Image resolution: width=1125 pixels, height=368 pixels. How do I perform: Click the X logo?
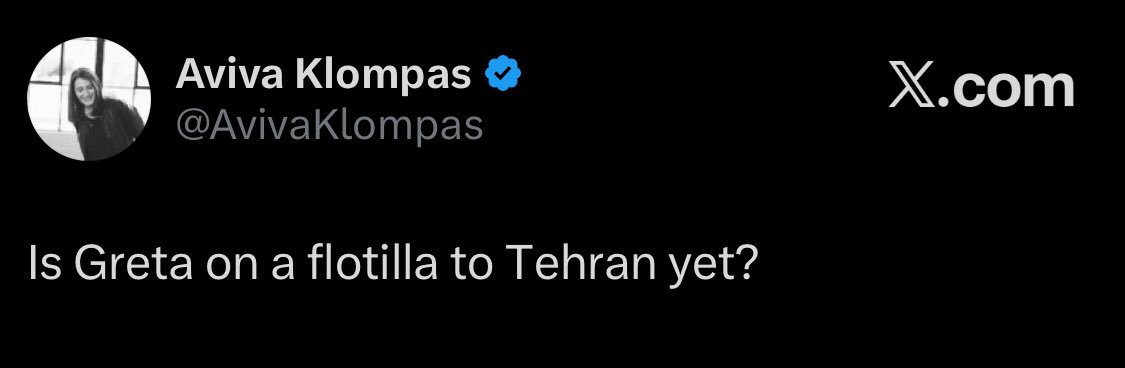(912, 85)
